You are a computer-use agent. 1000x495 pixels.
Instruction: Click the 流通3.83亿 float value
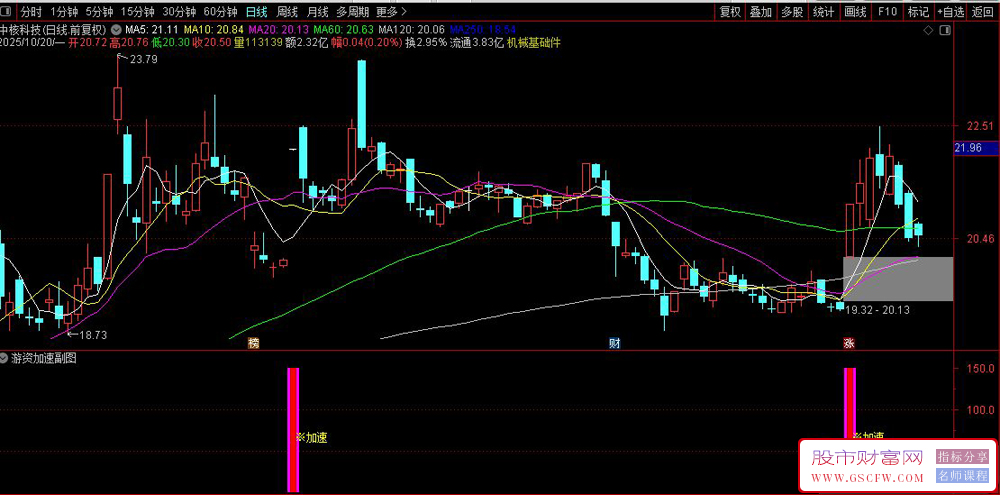tap(477, 43)
